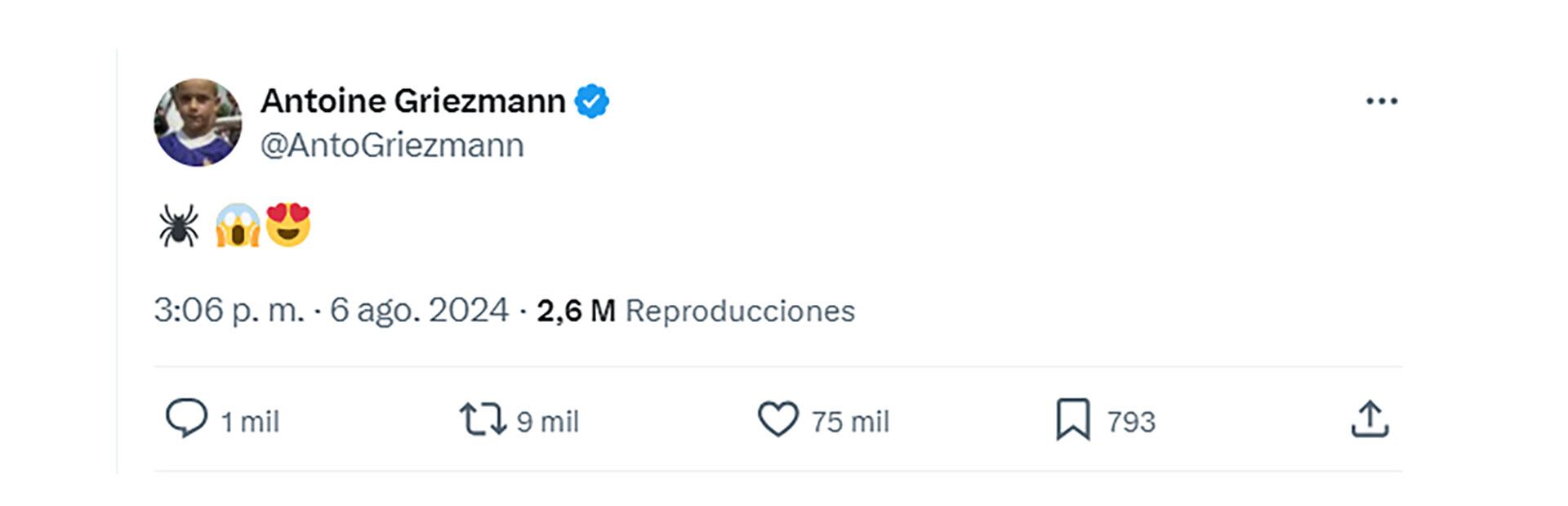Bookmark the tweet with the bookmark icon
The height and width of the screenshot is (506, 1568).
click(1072, 419)
